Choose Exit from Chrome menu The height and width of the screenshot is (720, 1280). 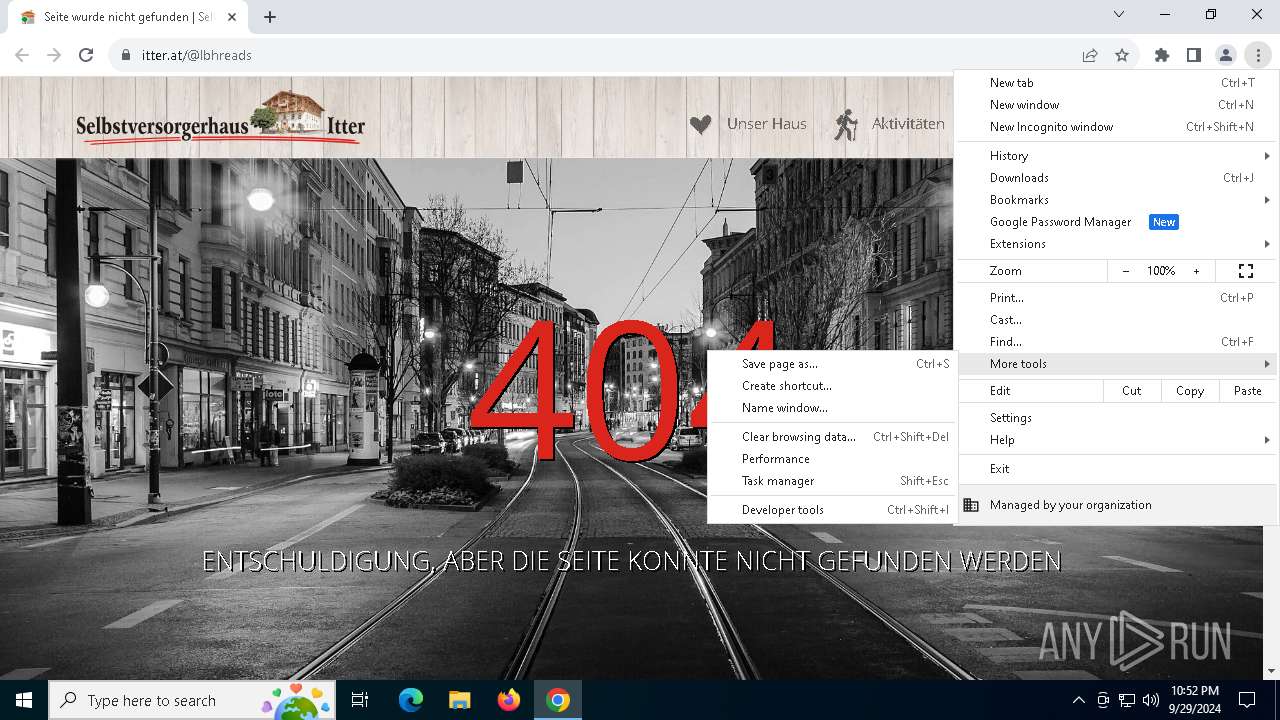[1116, 469]
